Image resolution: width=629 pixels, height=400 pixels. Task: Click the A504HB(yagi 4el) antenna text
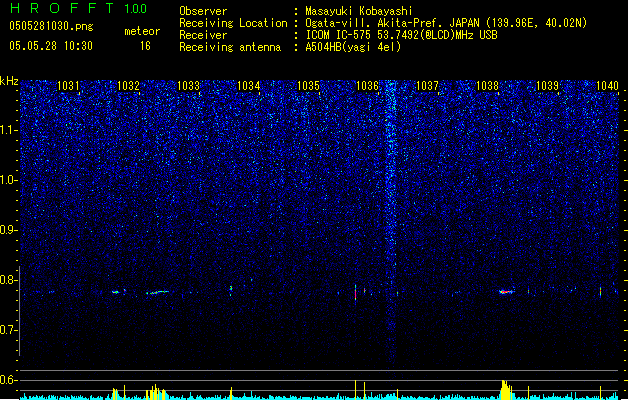(x=353, y=47)
